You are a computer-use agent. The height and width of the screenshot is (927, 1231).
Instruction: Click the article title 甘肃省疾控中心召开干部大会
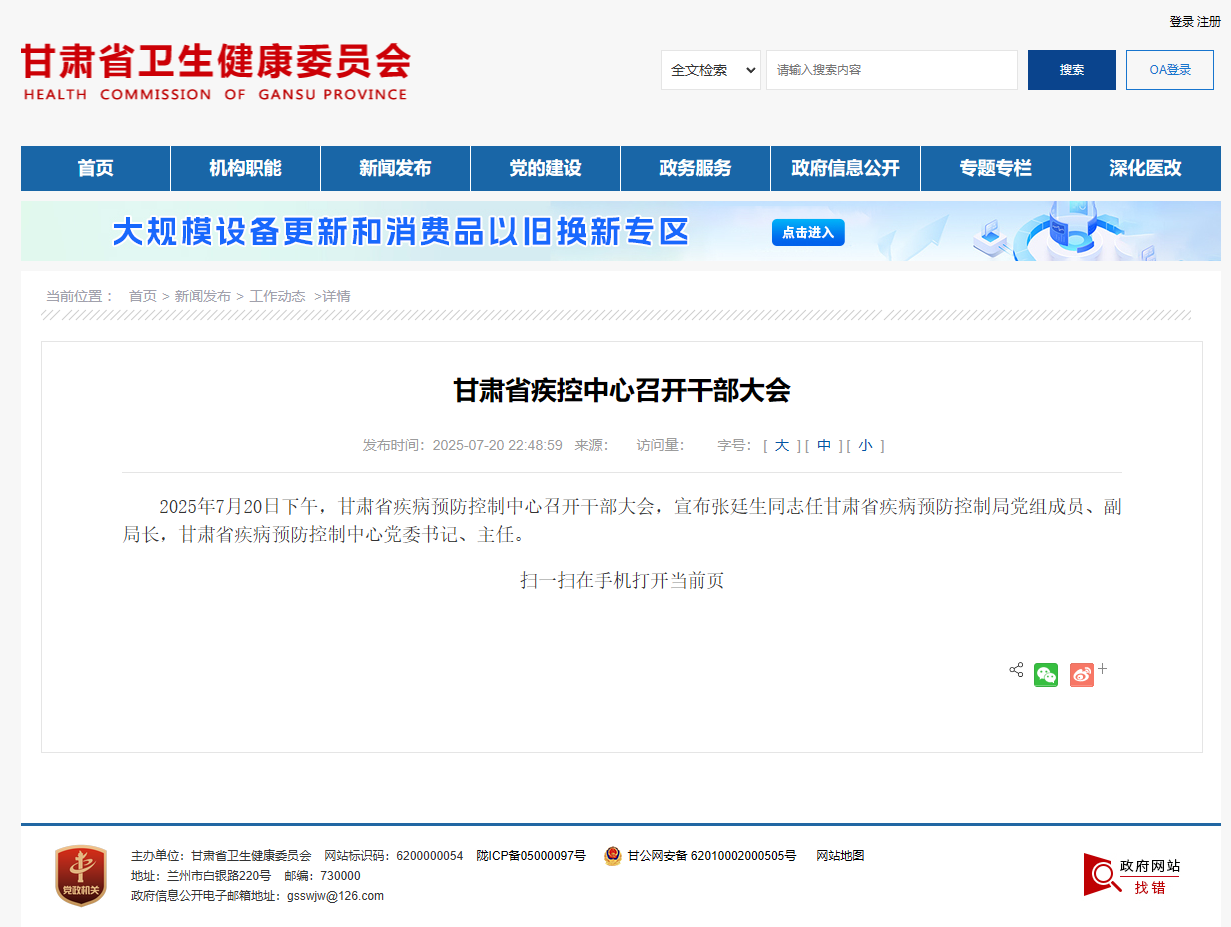click(x=622, y=390)
